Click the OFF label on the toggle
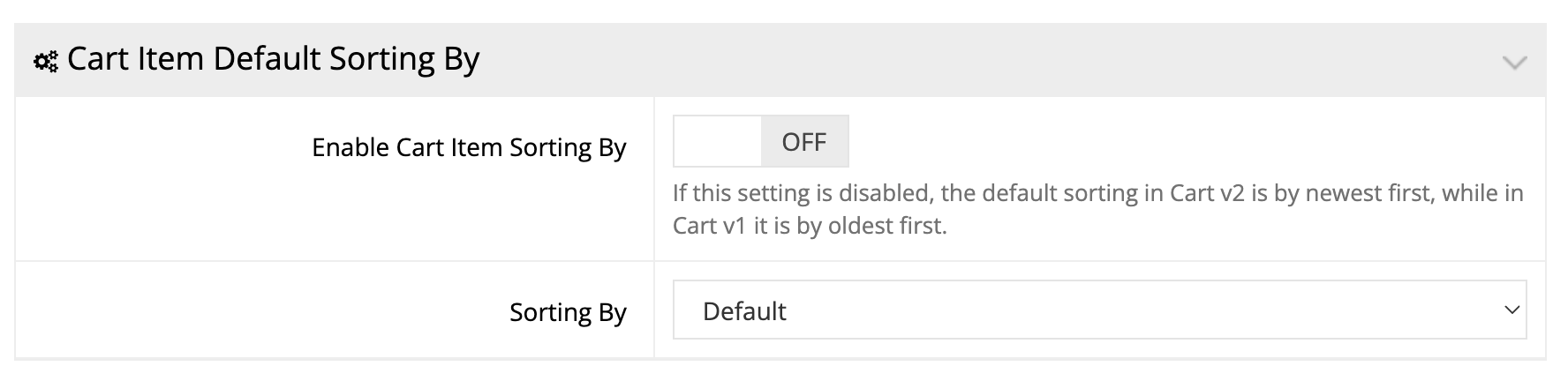The image size is (1568, 381). click(803, 142)
